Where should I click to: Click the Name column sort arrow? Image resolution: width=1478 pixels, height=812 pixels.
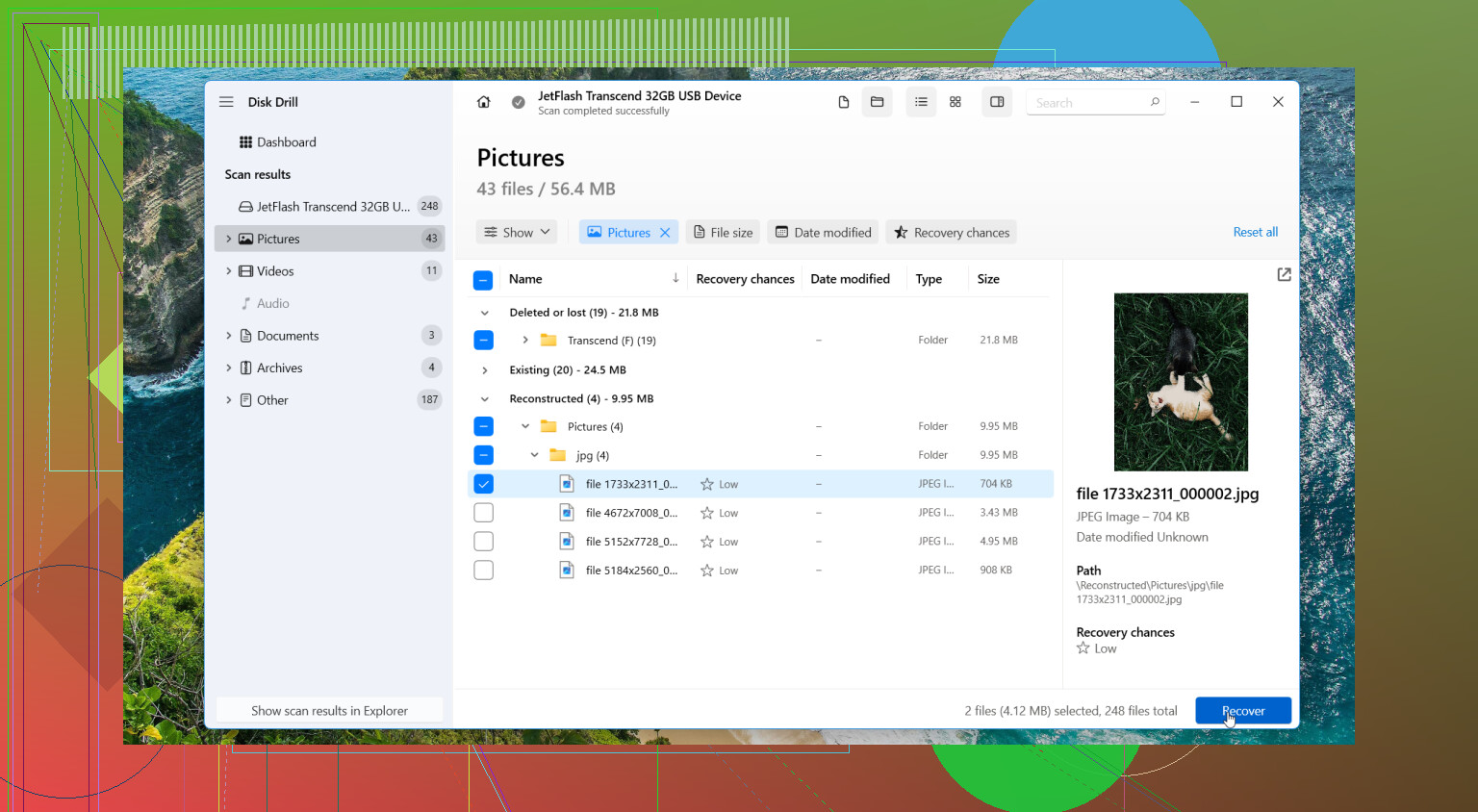click(675, 279)
